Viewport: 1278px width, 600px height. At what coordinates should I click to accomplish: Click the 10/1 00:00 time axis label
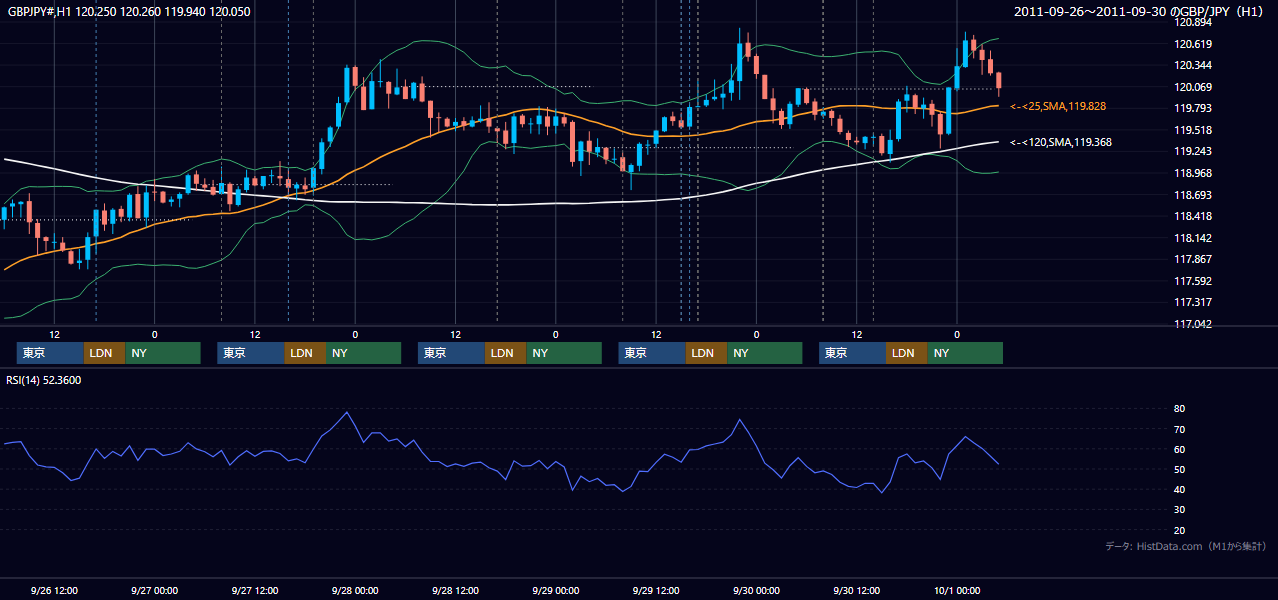957,590
